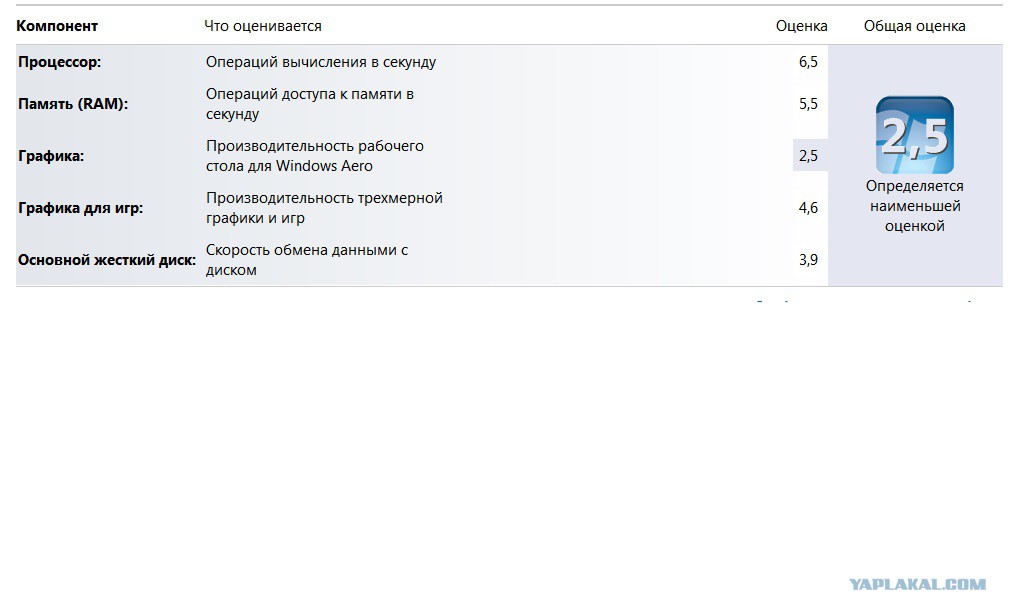Click the Windows Aero desktop performance description
The image size is (1012, 614).
(x=315, y=156)
